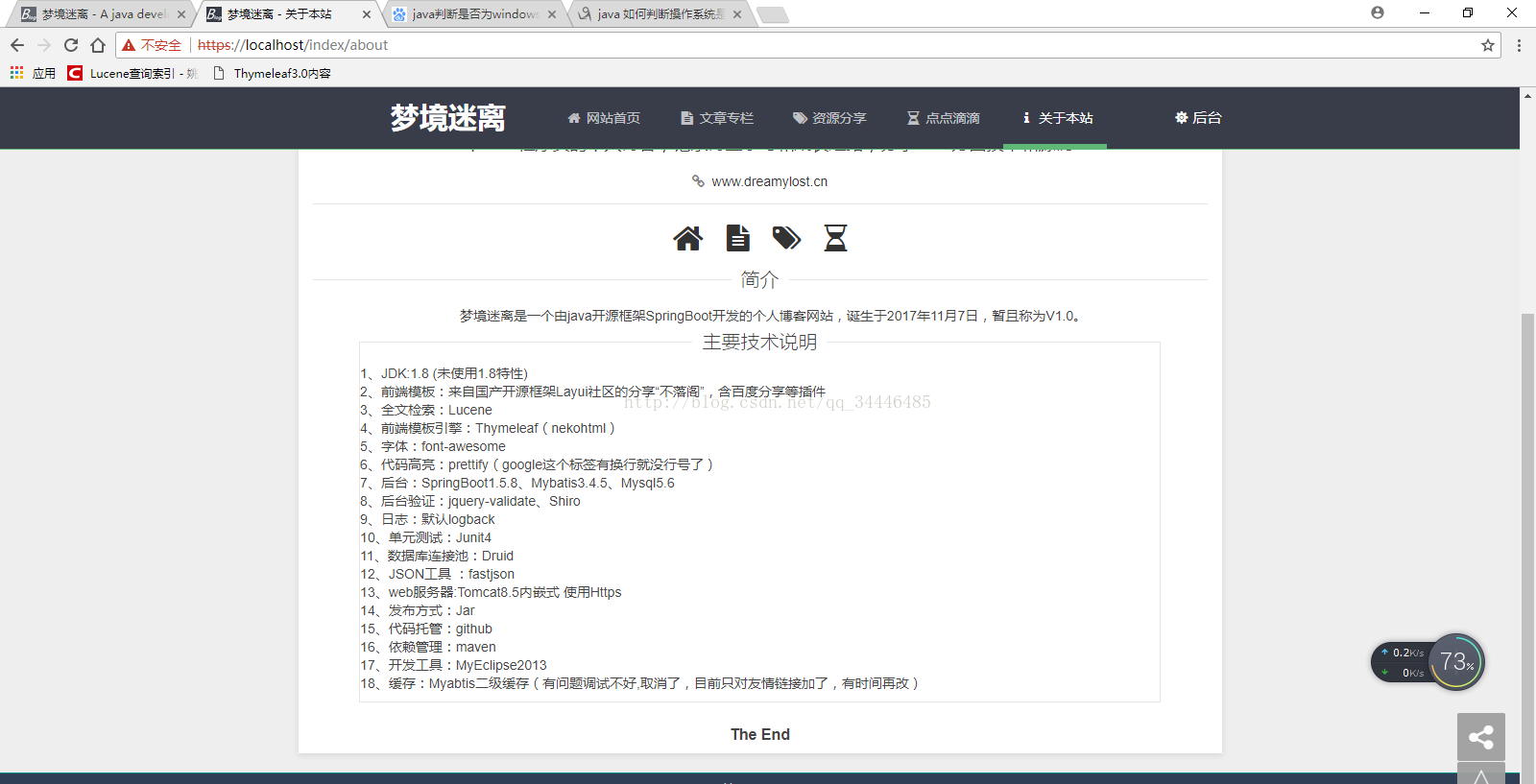Click the insecure-site warning icon
Screen dimensions: 1536x784
[x=129, y=45]
